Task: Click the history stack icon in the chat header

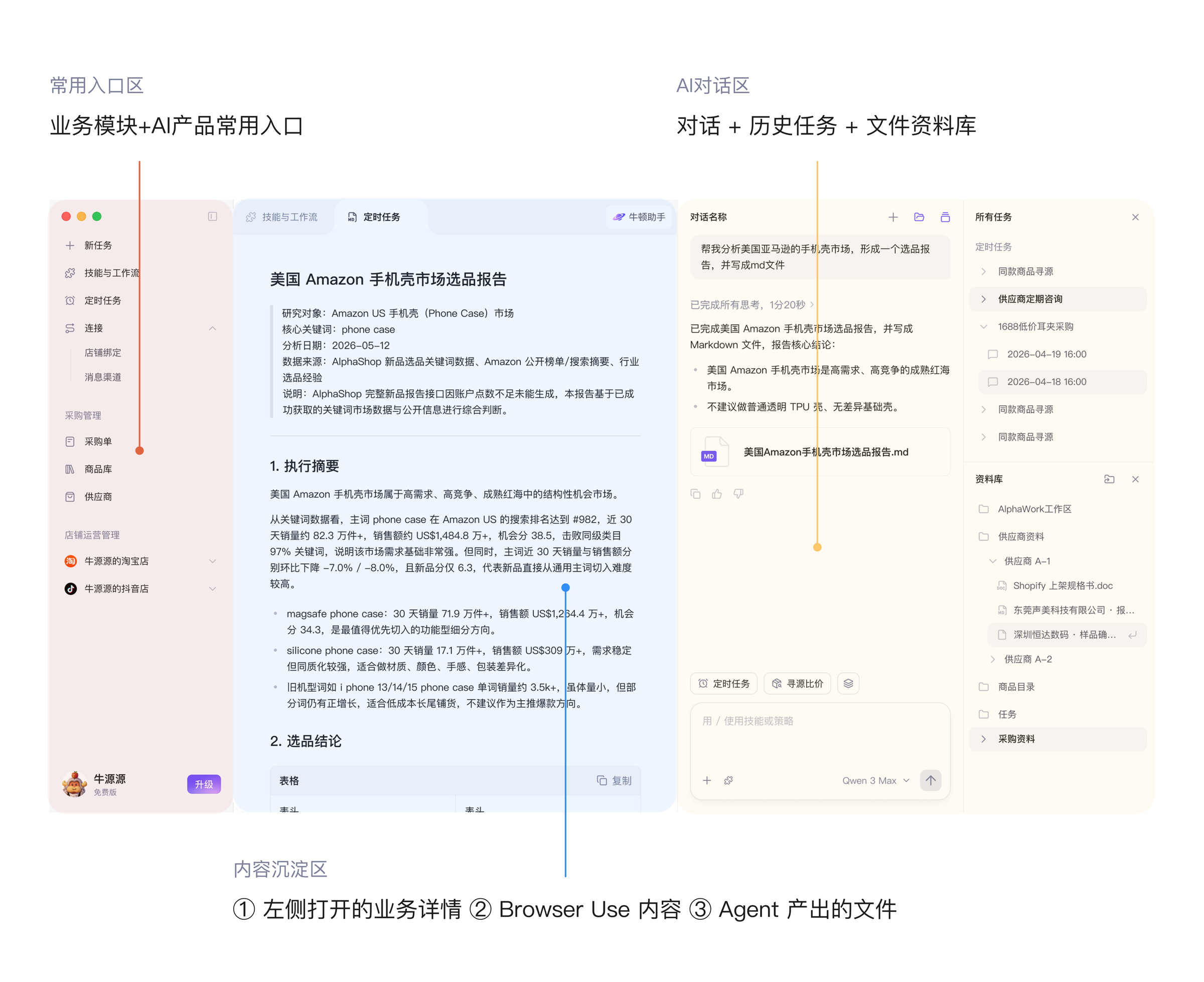Action: point(945,217)
